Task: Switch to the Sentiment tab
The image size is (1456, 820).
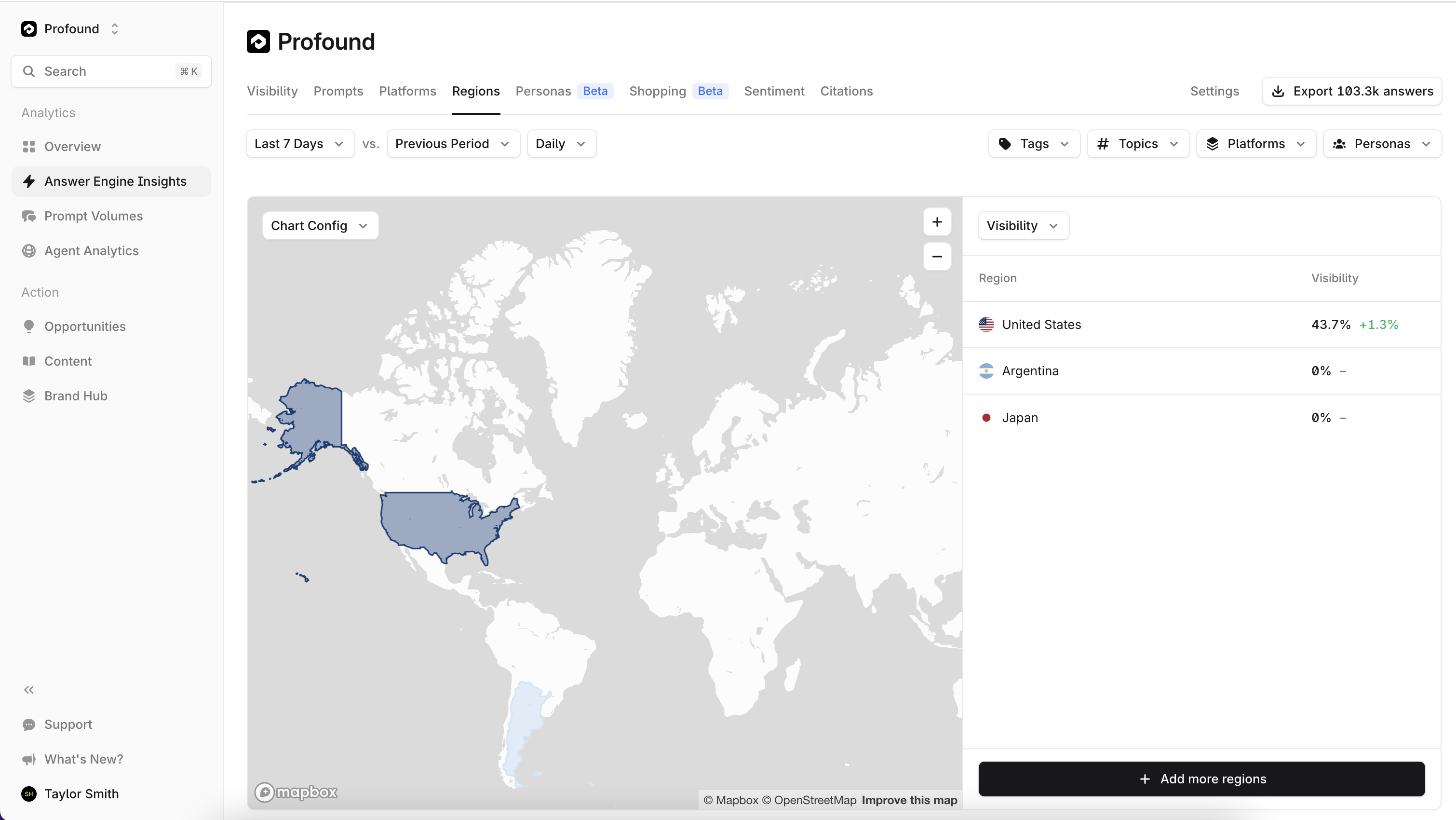Action: [774, 91]
